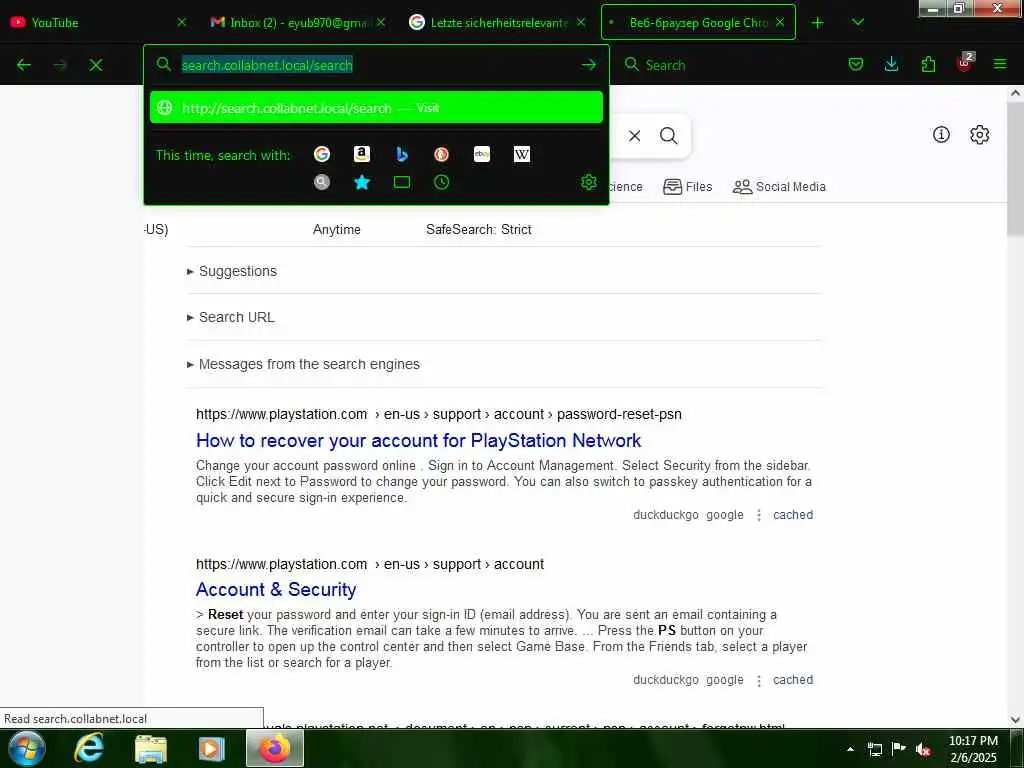Viewport: 1024px width, 768px height.
Task: Open cached copy of first result
Action: point(793,515)
